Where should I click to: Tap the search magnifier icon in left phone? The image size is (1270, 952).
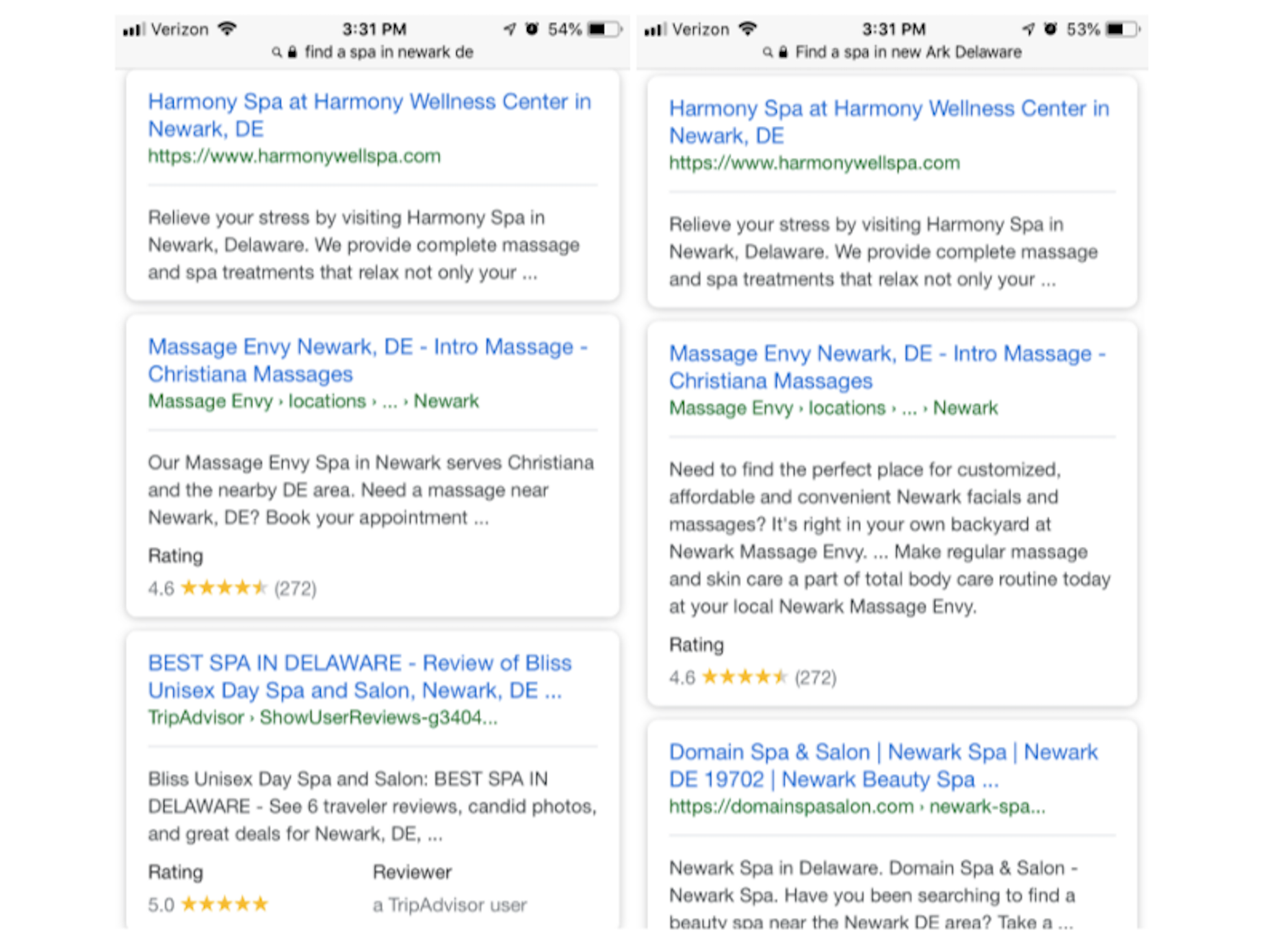point(276,52)
